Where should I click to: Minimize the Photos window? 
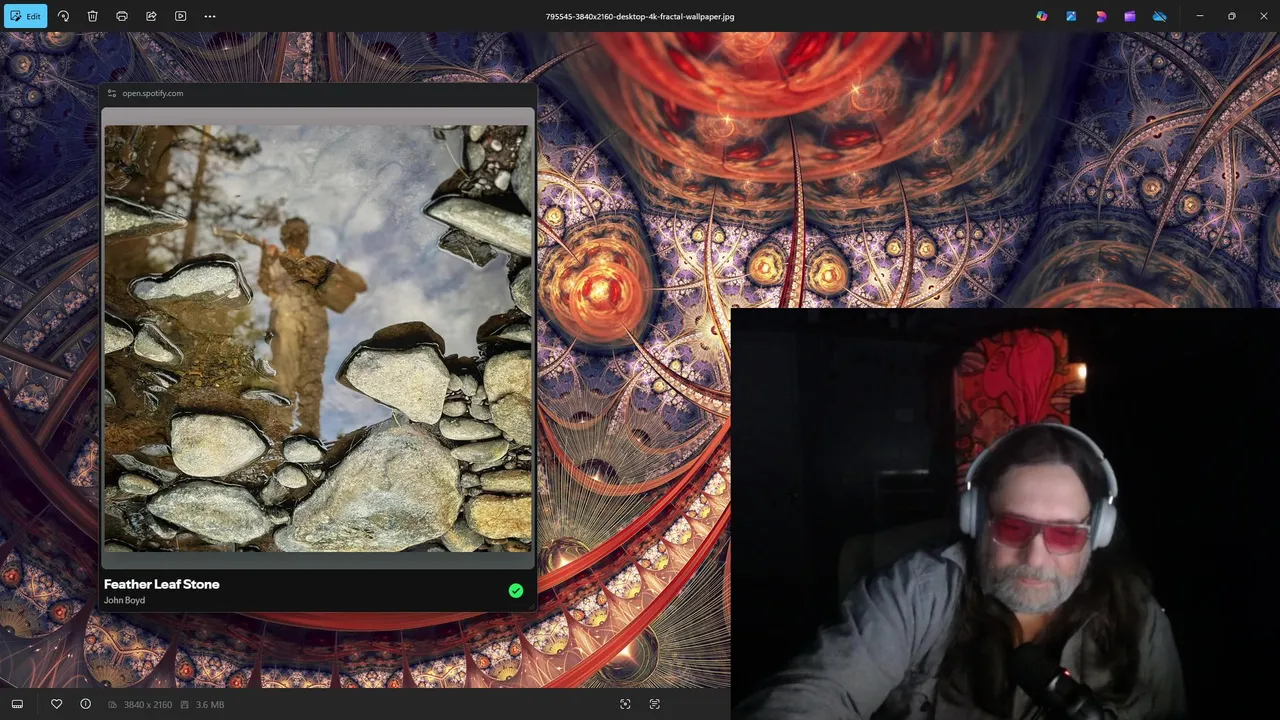click(x=1200, y=16)
